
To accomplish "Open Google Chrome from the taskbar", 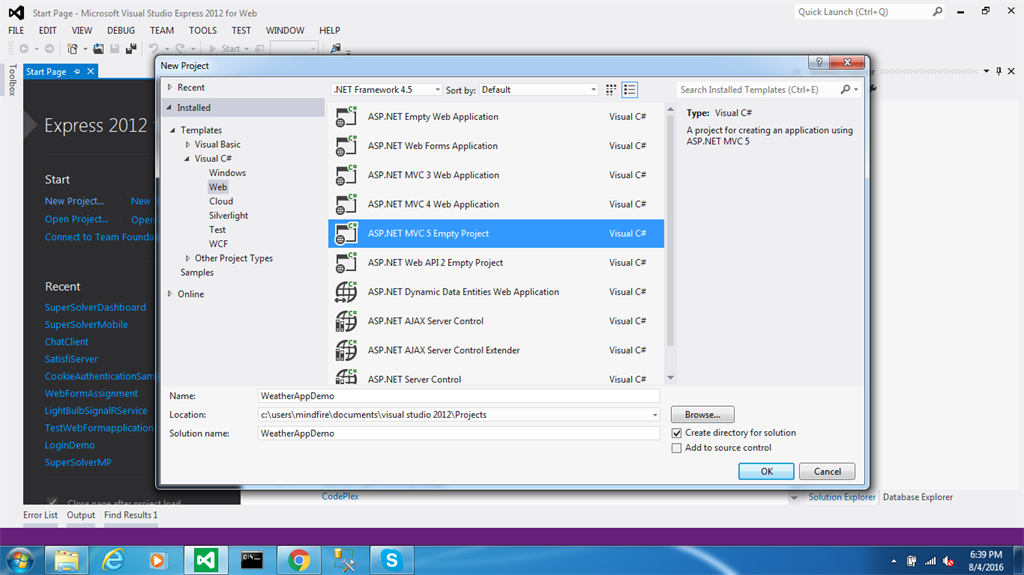I will [299, 560].
